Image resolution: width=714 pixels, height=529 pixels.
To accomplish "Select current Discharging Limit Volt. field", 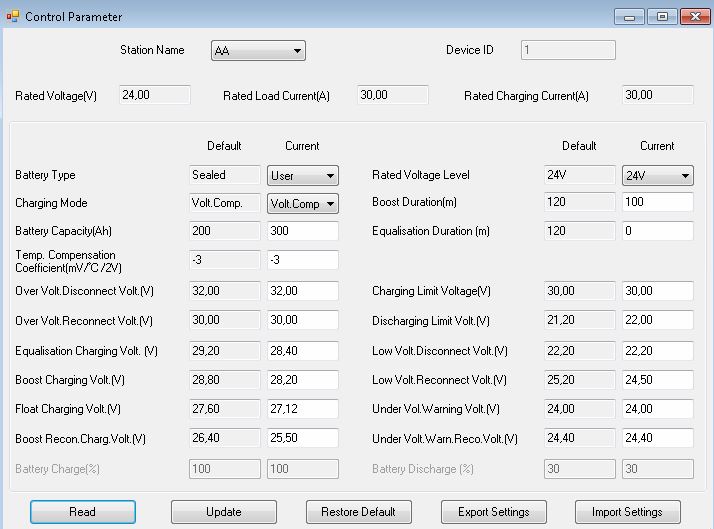I will [657, 321].
